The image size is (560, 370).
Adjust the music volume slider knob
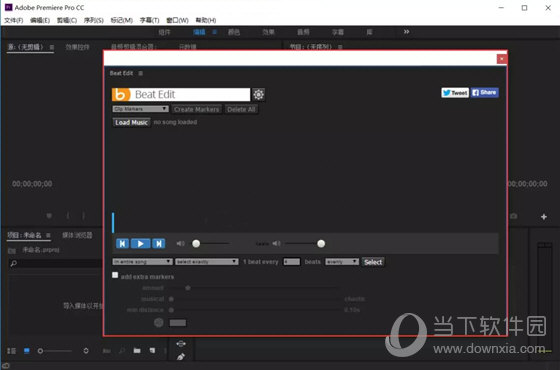point(196,244)
